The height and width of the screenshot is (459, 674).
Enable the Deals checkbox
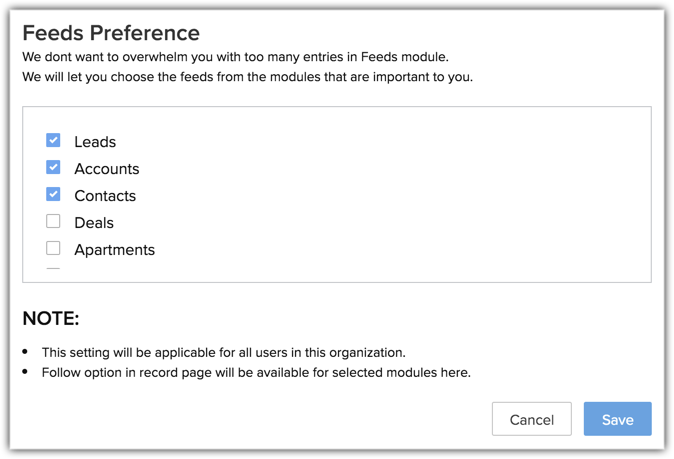point(53,222)
